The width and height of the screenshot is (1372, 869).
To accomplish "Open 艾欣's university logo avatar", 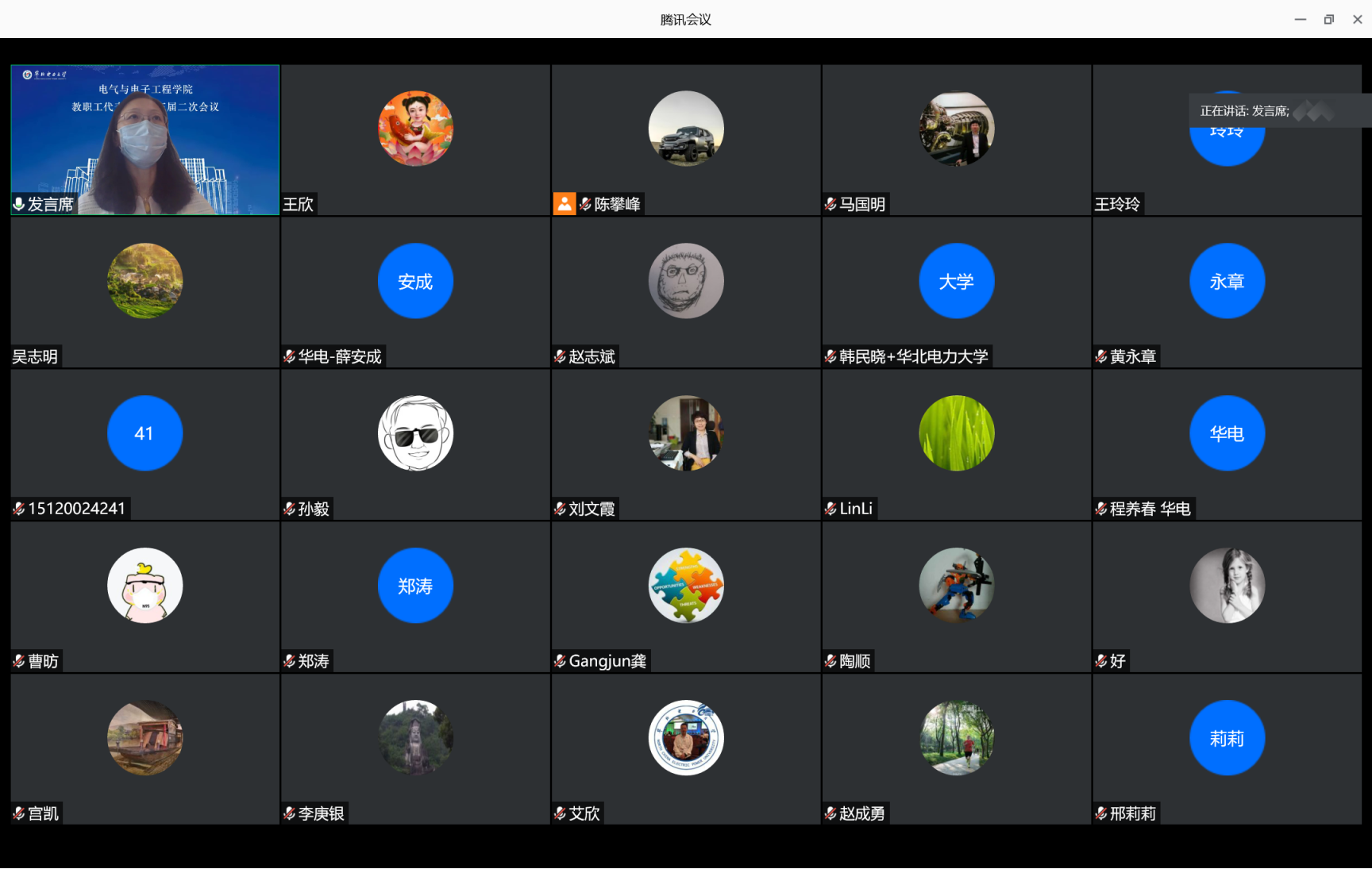I will click(686, 738).
